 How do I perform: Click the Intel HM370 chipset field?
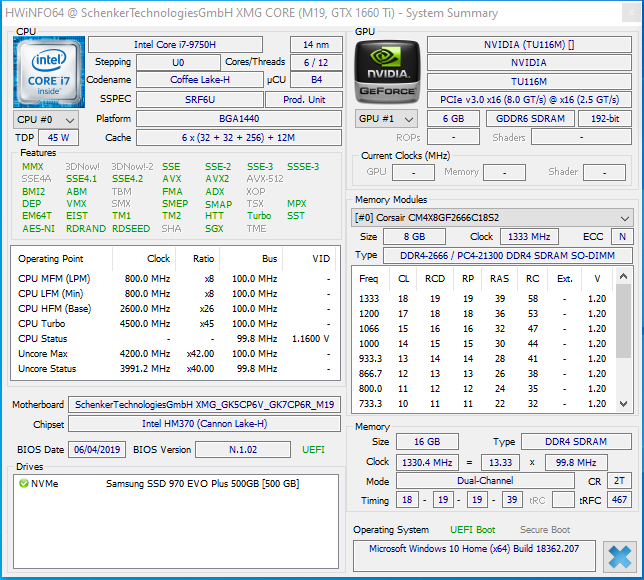(x=205, y=423)
